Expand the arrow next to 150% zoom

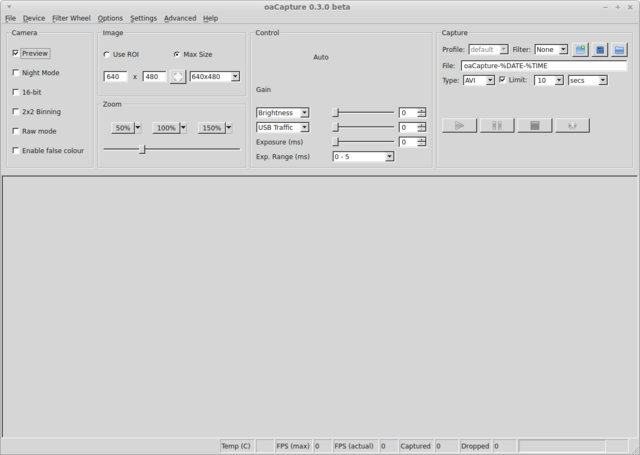pyautogui.click(x=229, y=128)
